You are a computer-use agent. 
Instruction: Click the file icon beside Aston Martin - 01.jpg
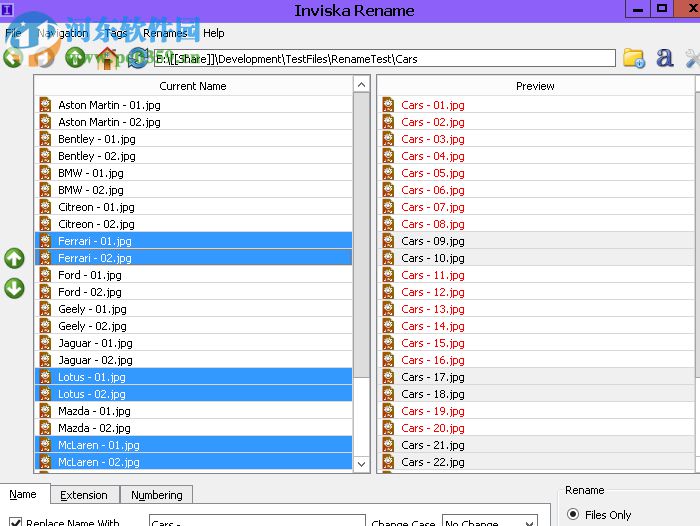point(45,104)
